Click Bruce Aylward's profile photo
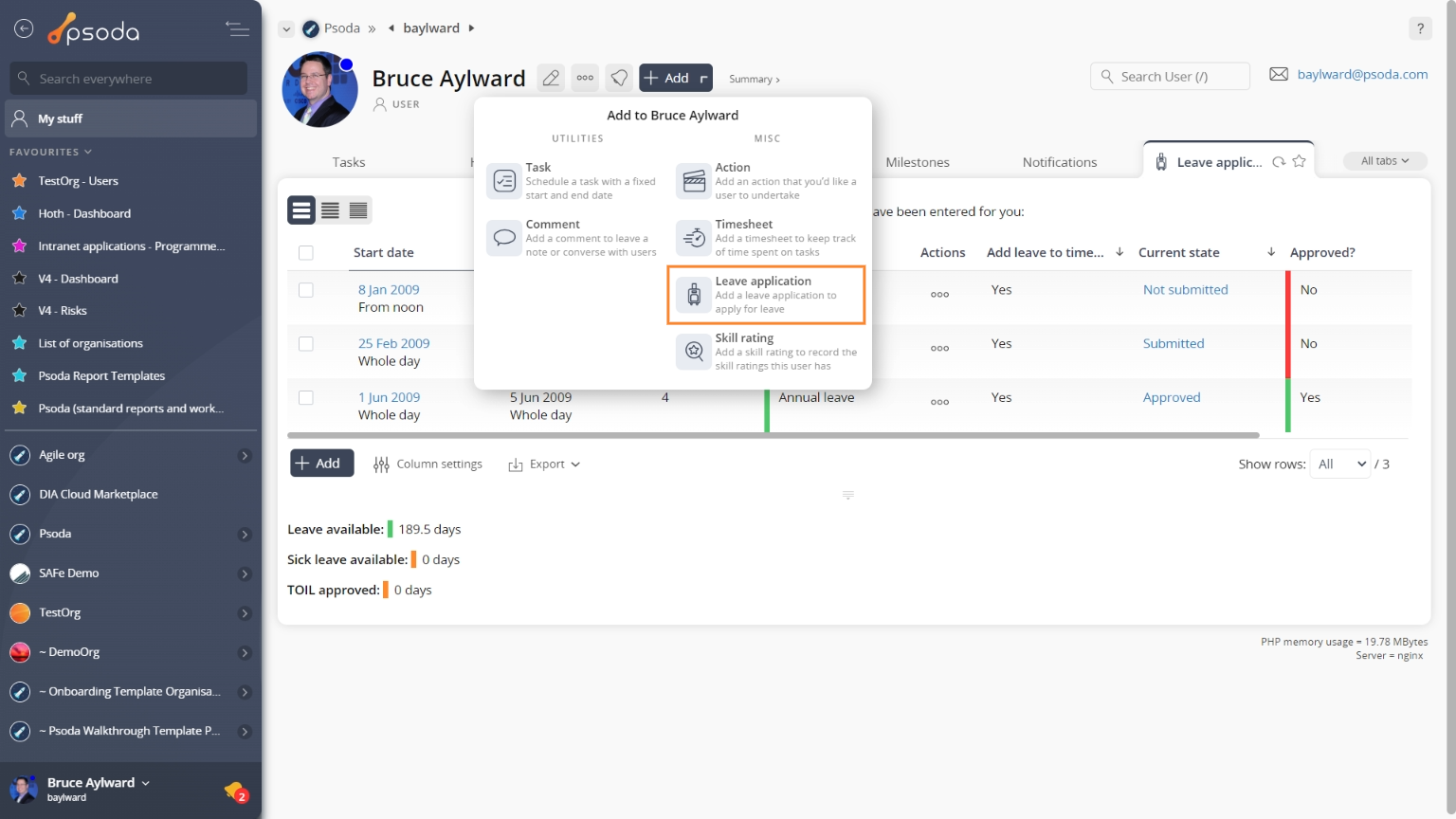The image size is (1456, 819). 320,90
